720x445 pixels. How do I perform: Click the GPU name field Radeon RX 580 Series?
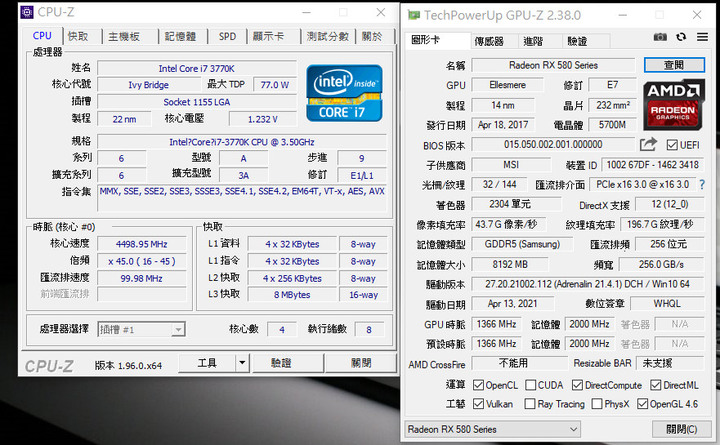click(553, 65)
